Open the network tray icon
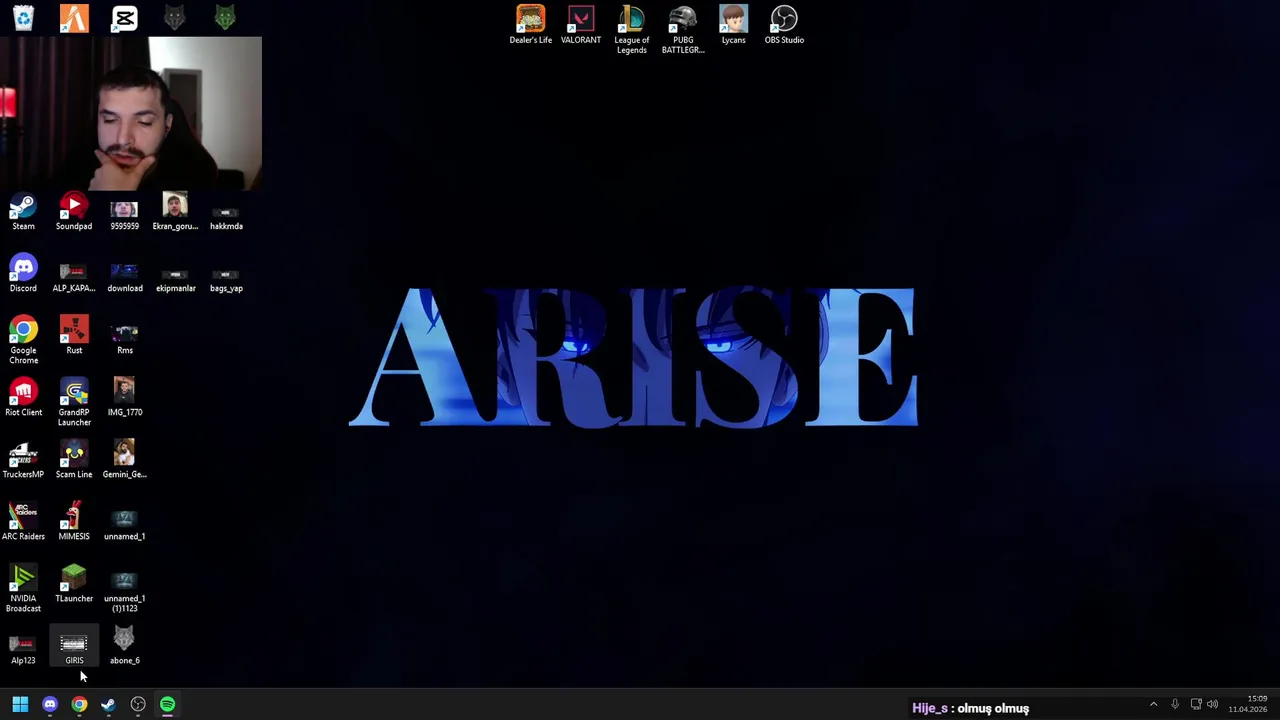Screen dimensions: 1280x720 [x=1196, y=705]
